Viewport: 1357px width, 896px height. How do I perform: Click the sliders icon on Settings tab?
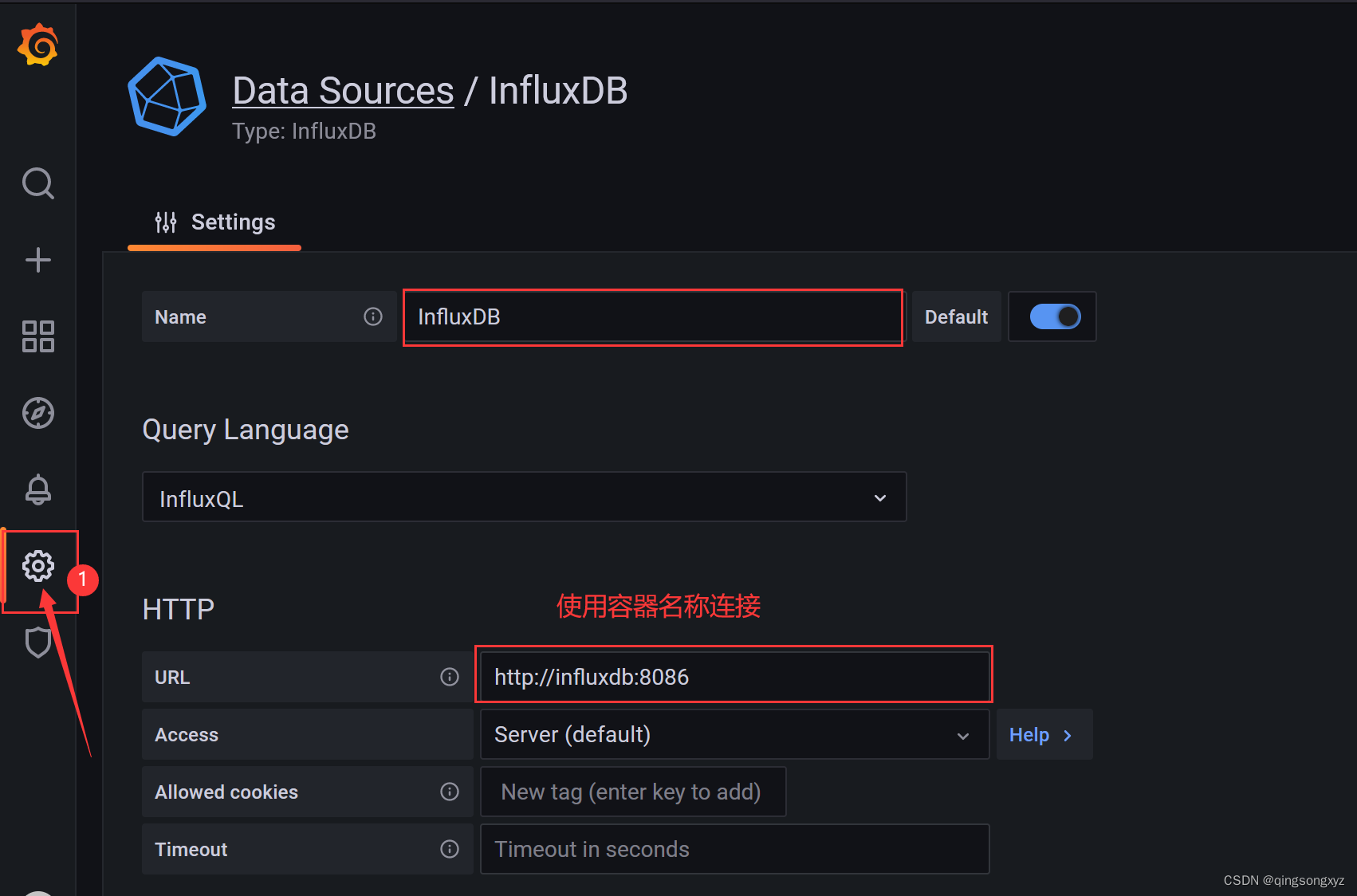click(166, 222)
